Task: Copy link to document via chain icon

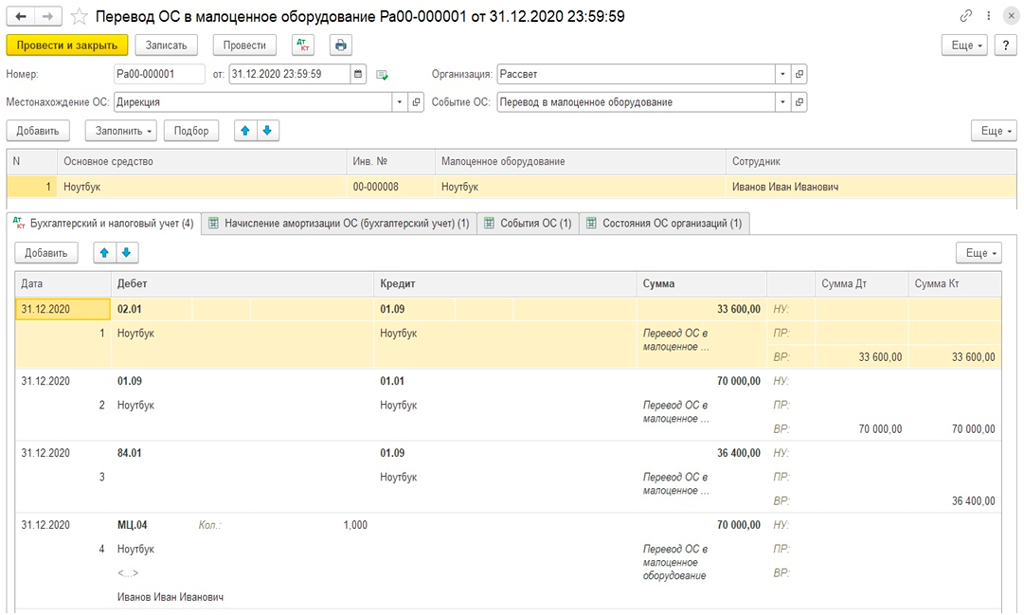Action: 966,16
